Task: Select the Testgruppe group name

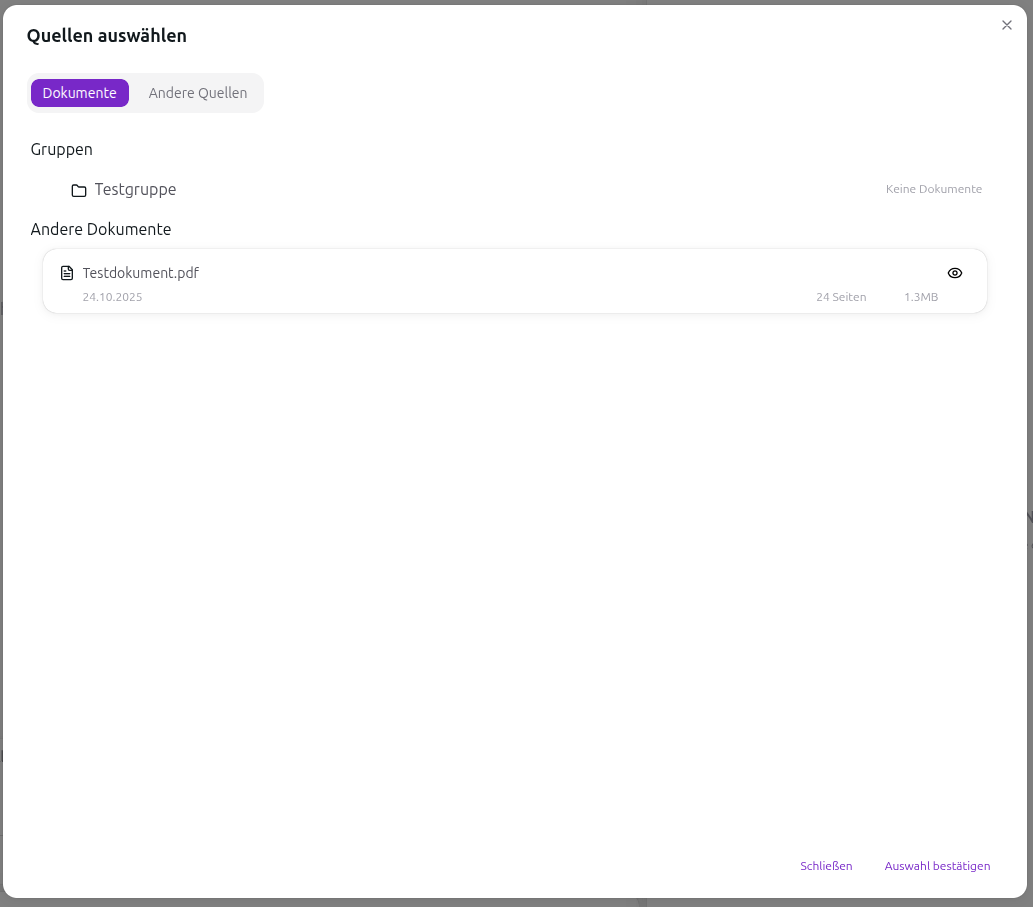Action: 135,190
